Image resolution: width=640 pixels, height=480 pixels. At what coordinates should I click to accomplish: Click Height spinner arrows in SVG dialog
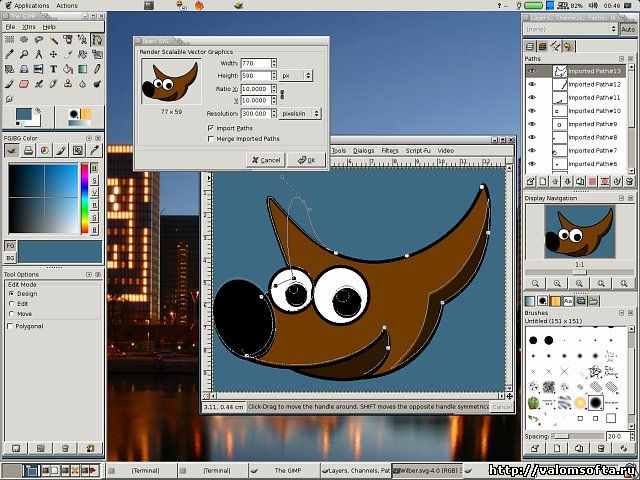(274, 76)
